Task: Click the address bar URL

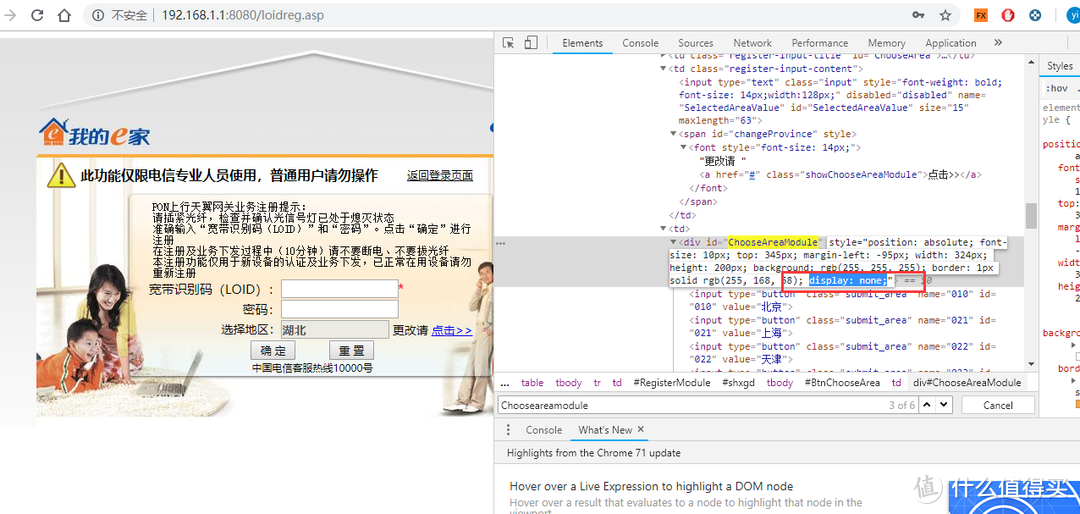Action: pos(242,15)
